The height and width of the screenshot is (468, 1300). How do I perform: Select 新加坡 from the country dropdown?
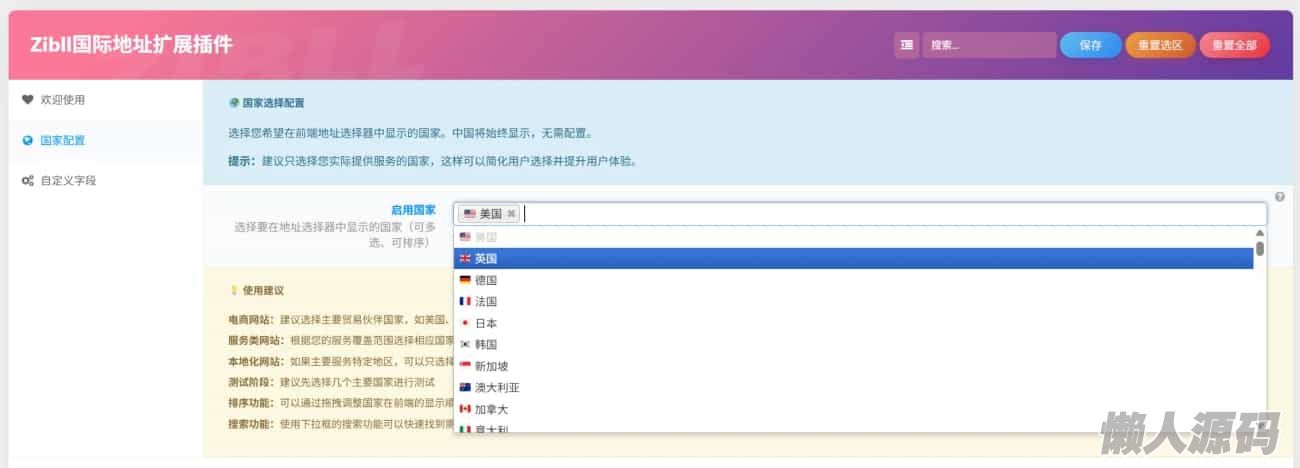(x=853, y=366)
